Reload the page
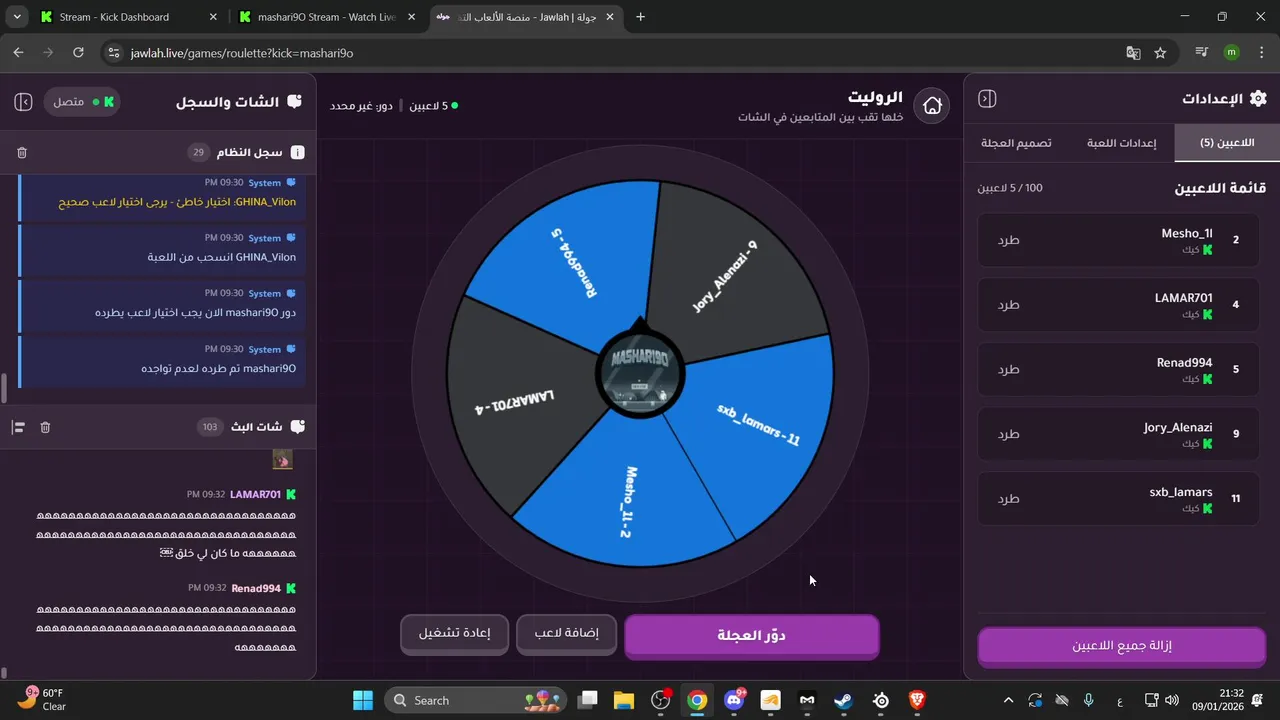Image resolution: width=1280 pixels, height=720 pixels. (79, 53)
